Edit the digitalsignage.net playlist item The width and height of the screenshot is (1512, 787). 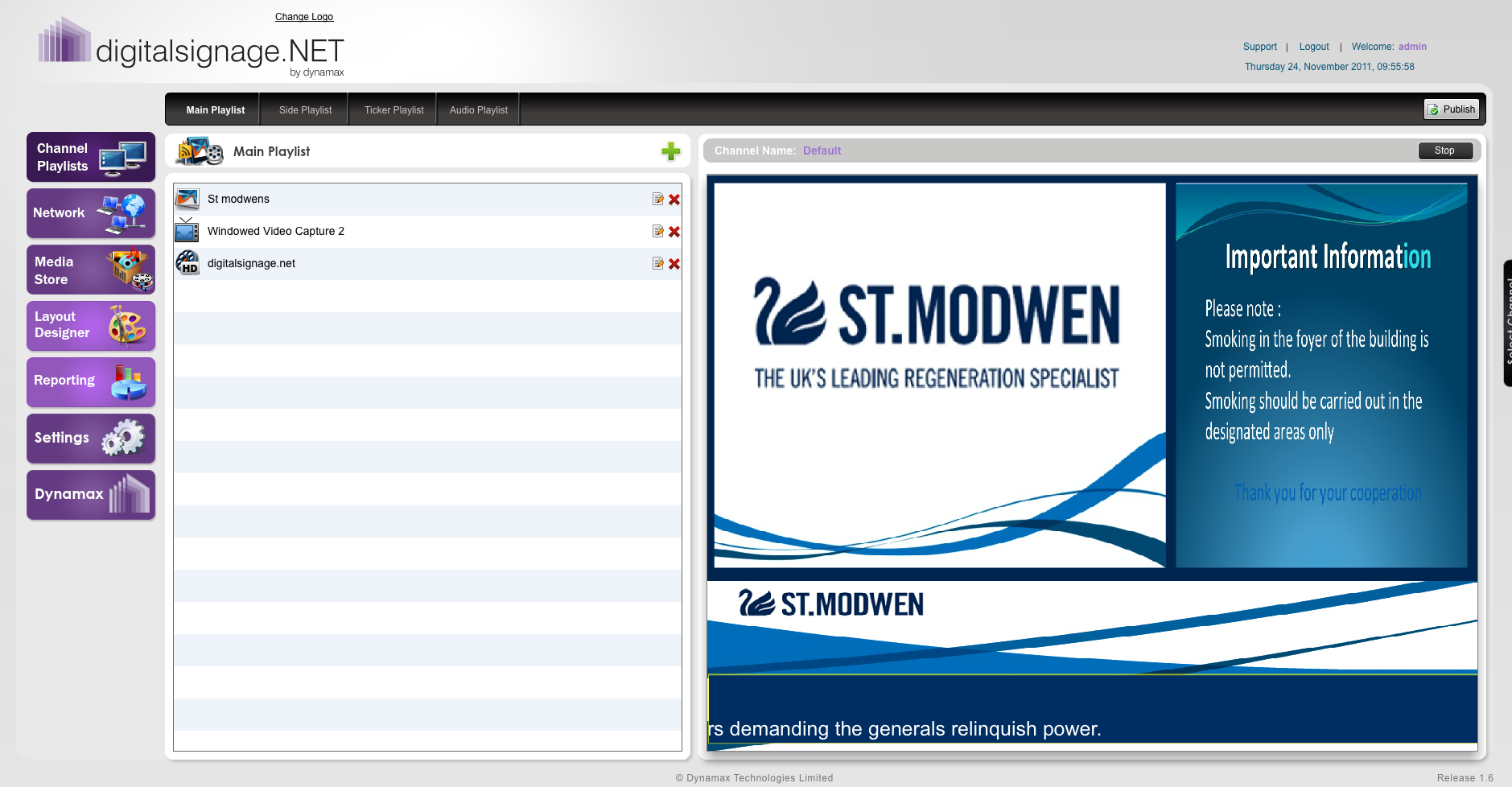658,263
